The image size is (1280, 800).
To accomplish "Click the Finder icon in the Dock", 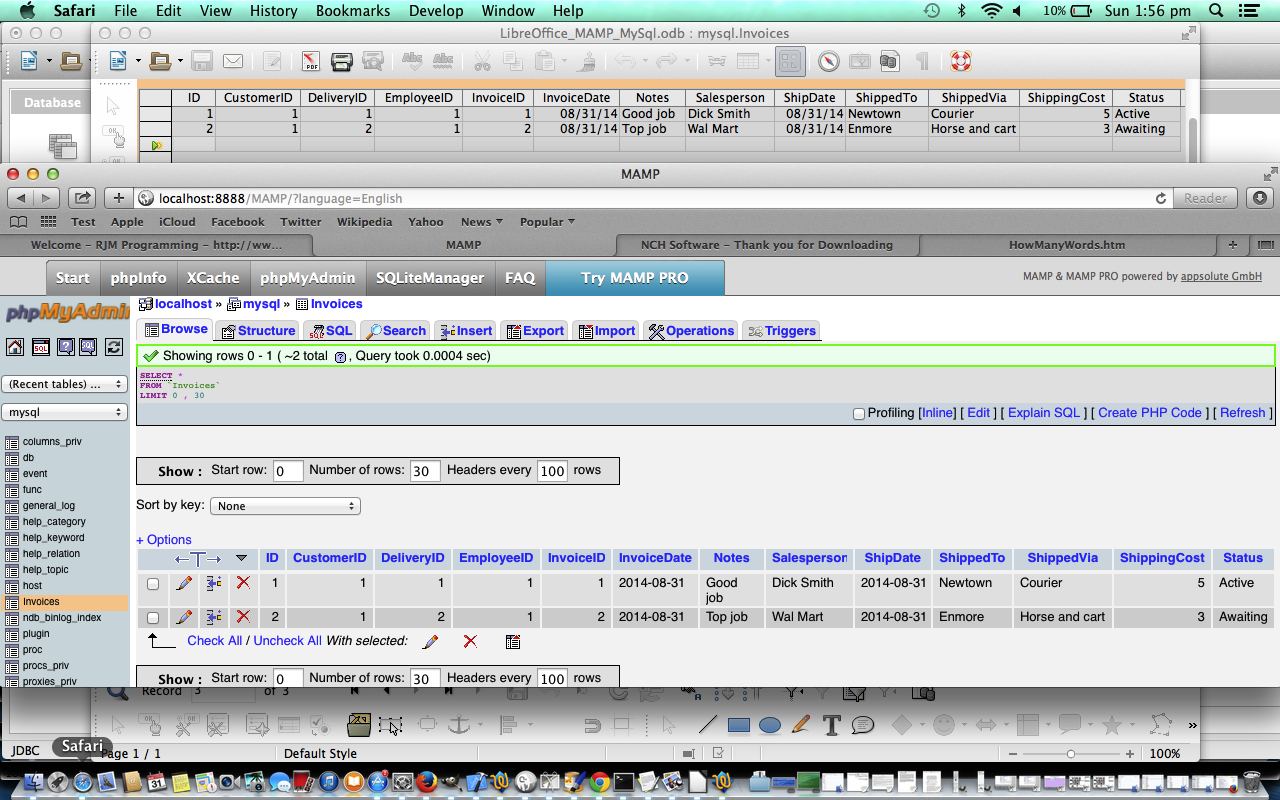I will [x=34, y=782].
